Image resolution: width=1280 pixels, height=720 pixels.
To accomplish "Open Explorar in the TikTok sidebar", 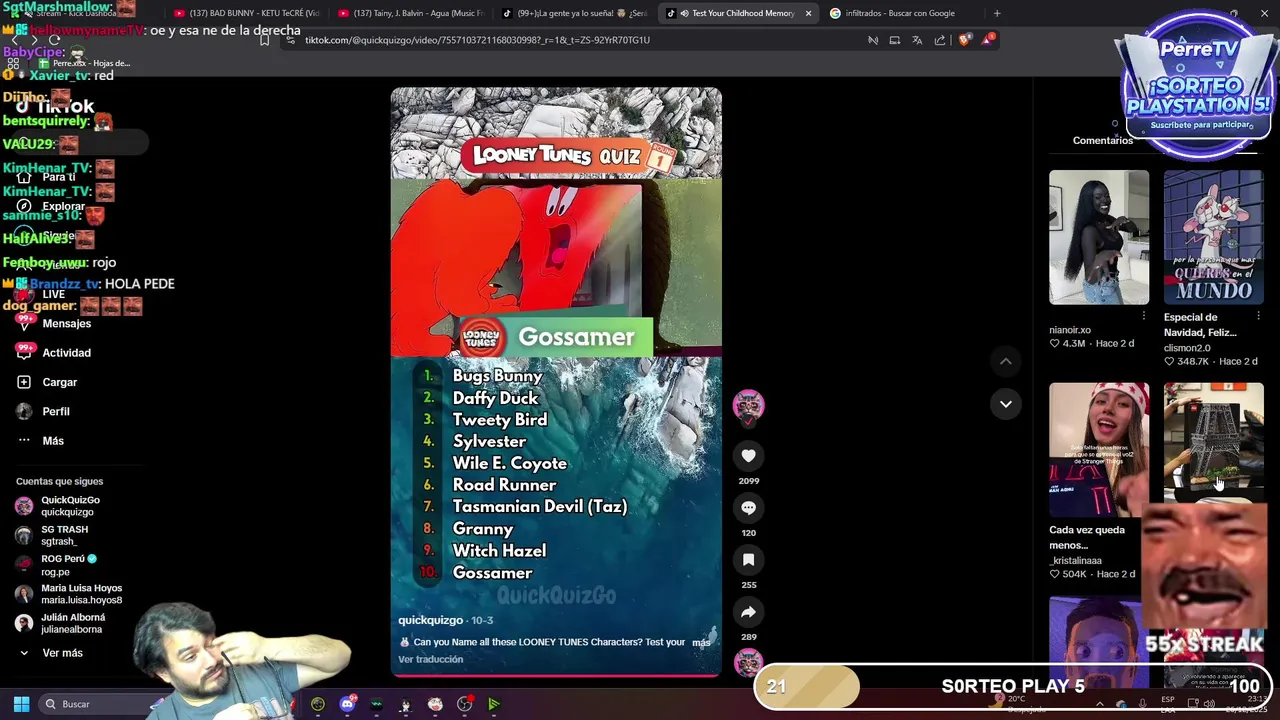I will click(x=63, y=206).
